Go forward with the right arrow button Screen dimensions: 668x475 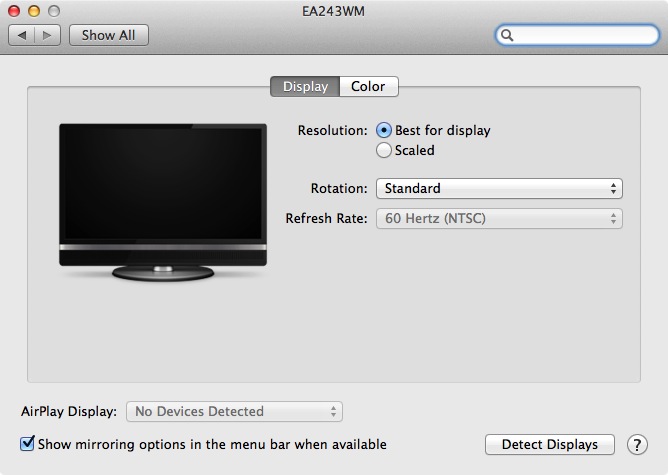tap(47, 35)
